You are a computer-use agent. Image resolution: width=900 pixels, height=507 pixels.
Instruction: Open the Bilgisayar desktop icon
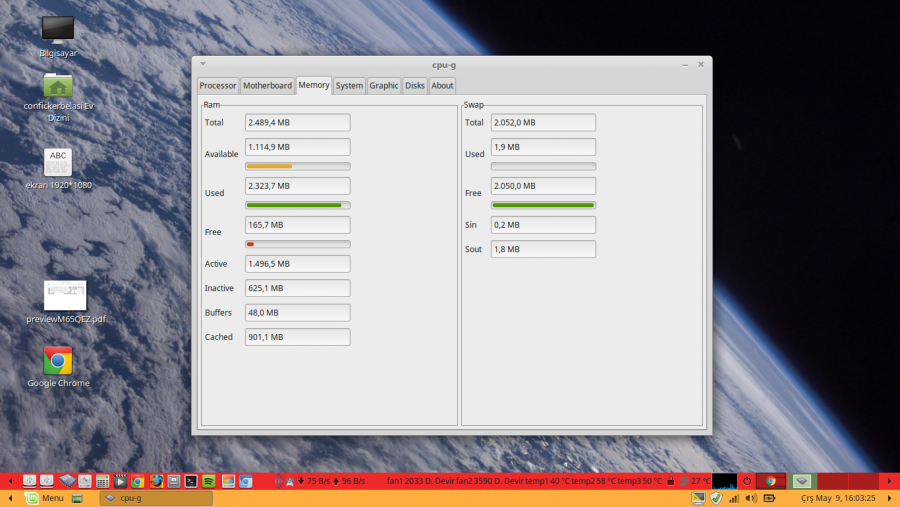(x=58, y=30)
